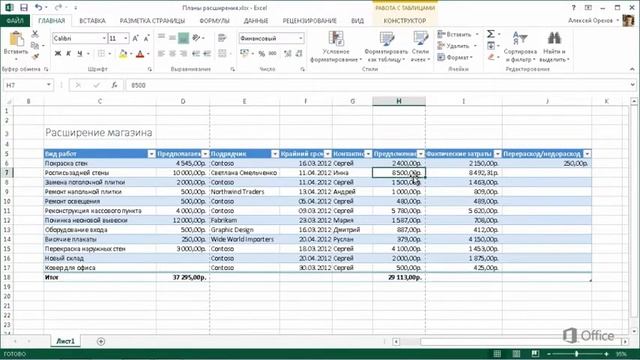Click the Save icon in the quick access toolbar

click(24, 7)
